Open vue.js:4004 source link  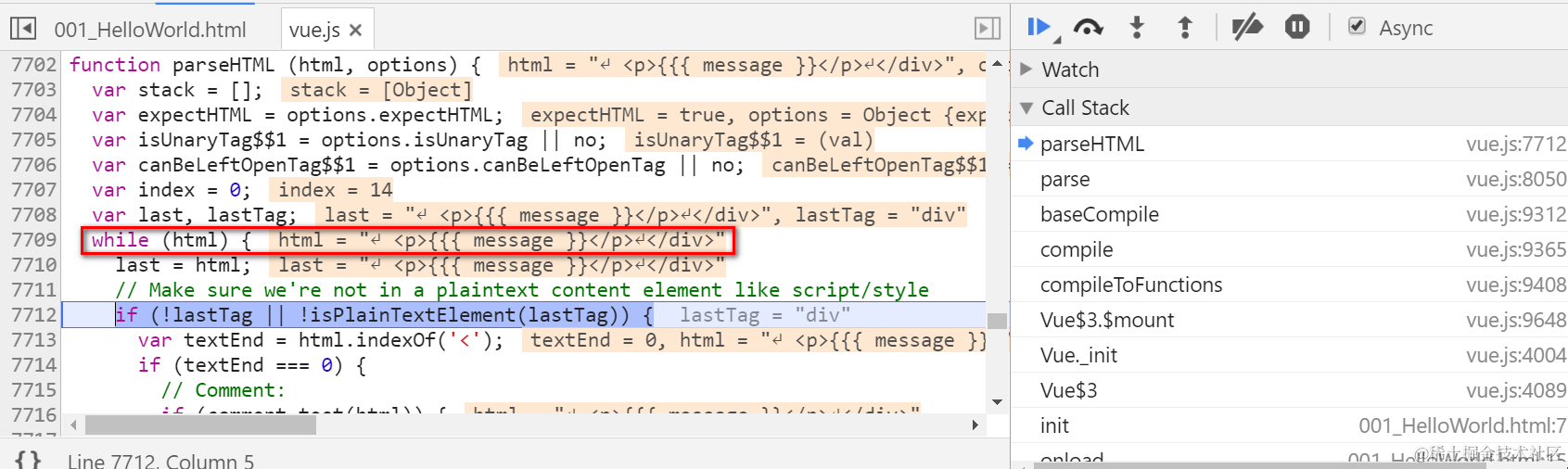click(x=1516, y=355)
